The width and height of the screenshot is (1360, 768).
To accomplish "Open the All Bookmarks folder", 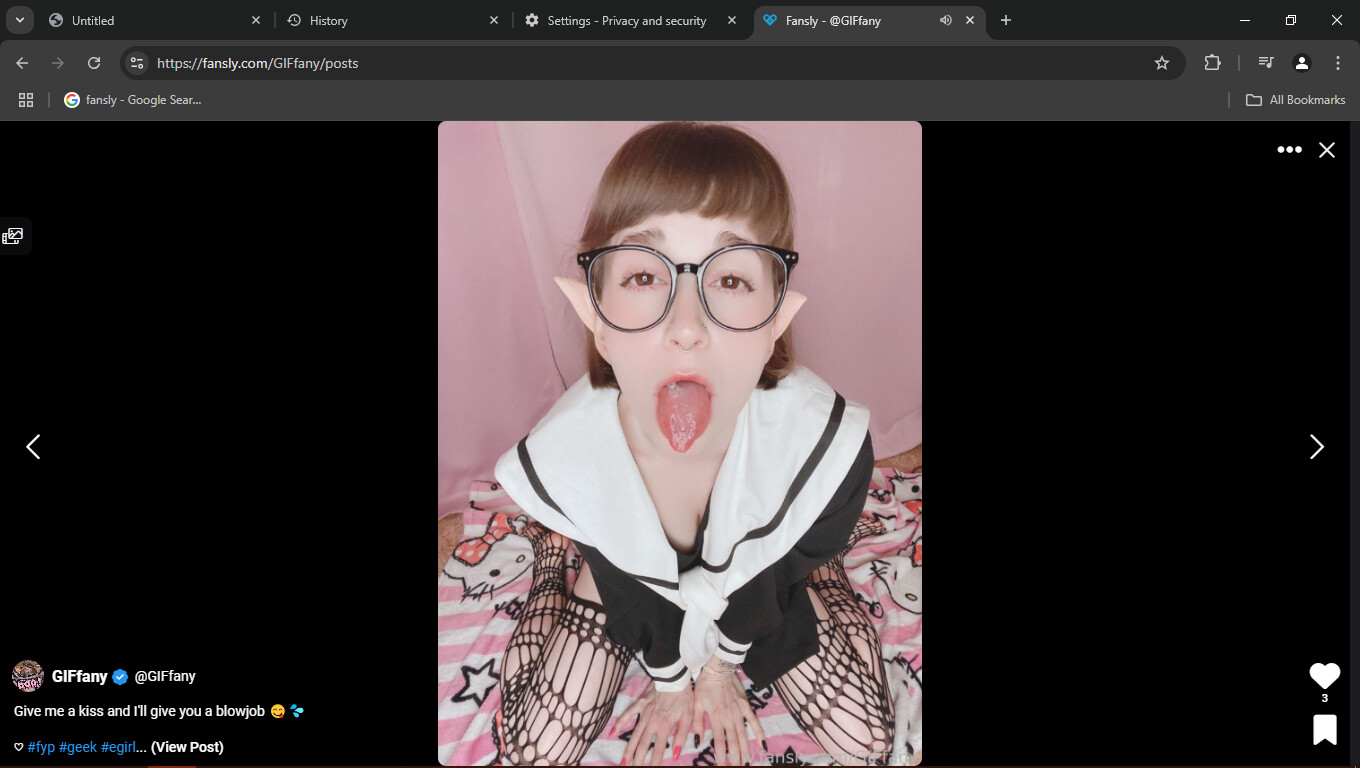I will (x=1295, y=100).
